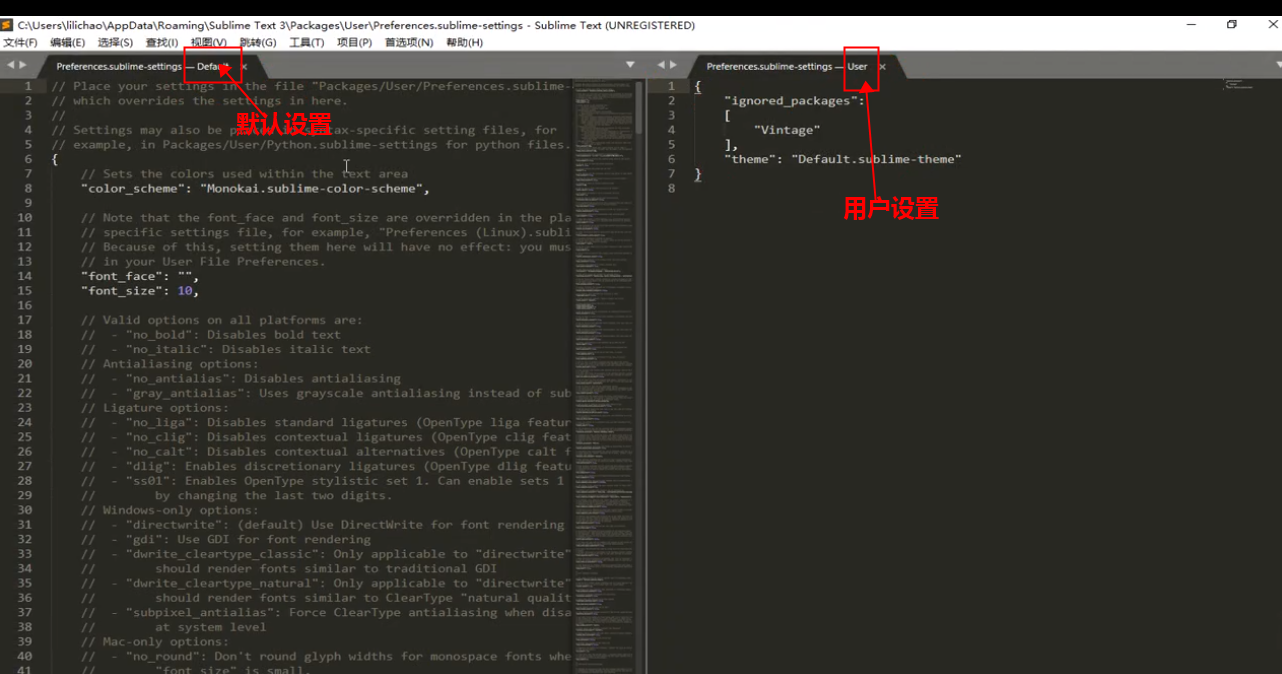Open the 工具(T) menu
Image resolution: width=1282 pixels, height=674 pixels.
click(x=307, y=43)
